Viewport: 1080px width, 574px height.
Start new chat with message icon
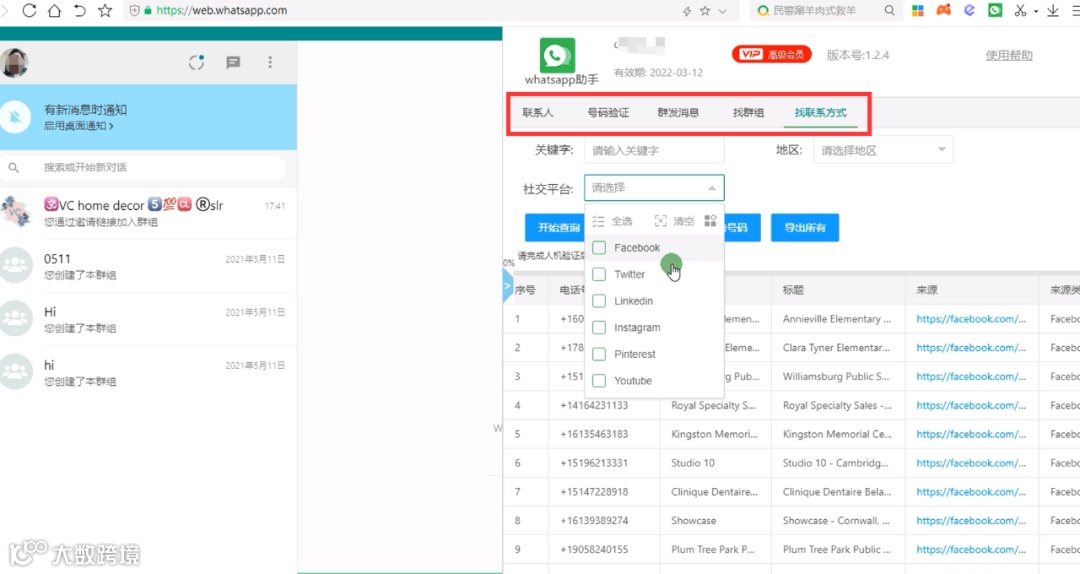(233, 63)
